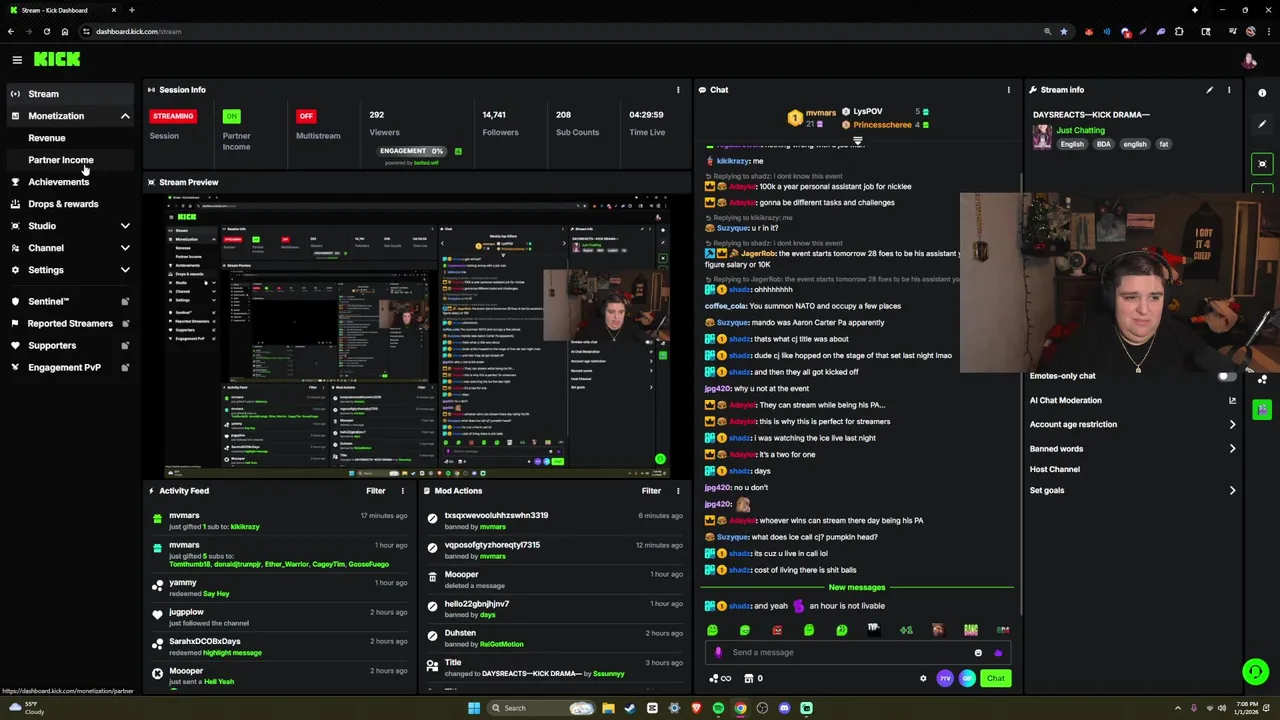This screenshot has height=720, width=1280.
Task: Click the channel points infinity icon
Action: tap(720, 679)
